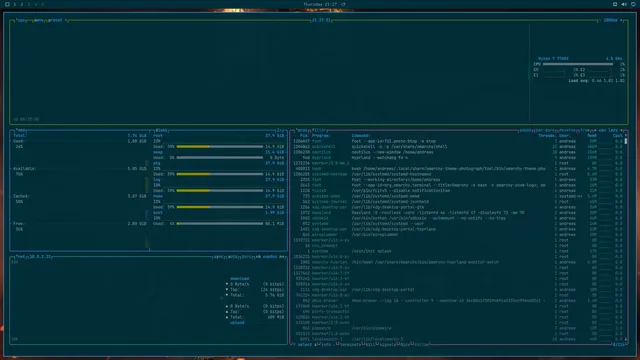Click the update icon beside the clock

[x=343, y=4]
